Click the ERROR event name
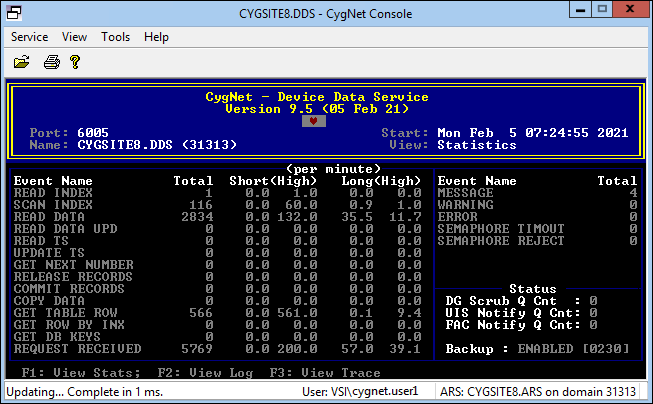This screenshot has height=404, width=653. (458, 217)
